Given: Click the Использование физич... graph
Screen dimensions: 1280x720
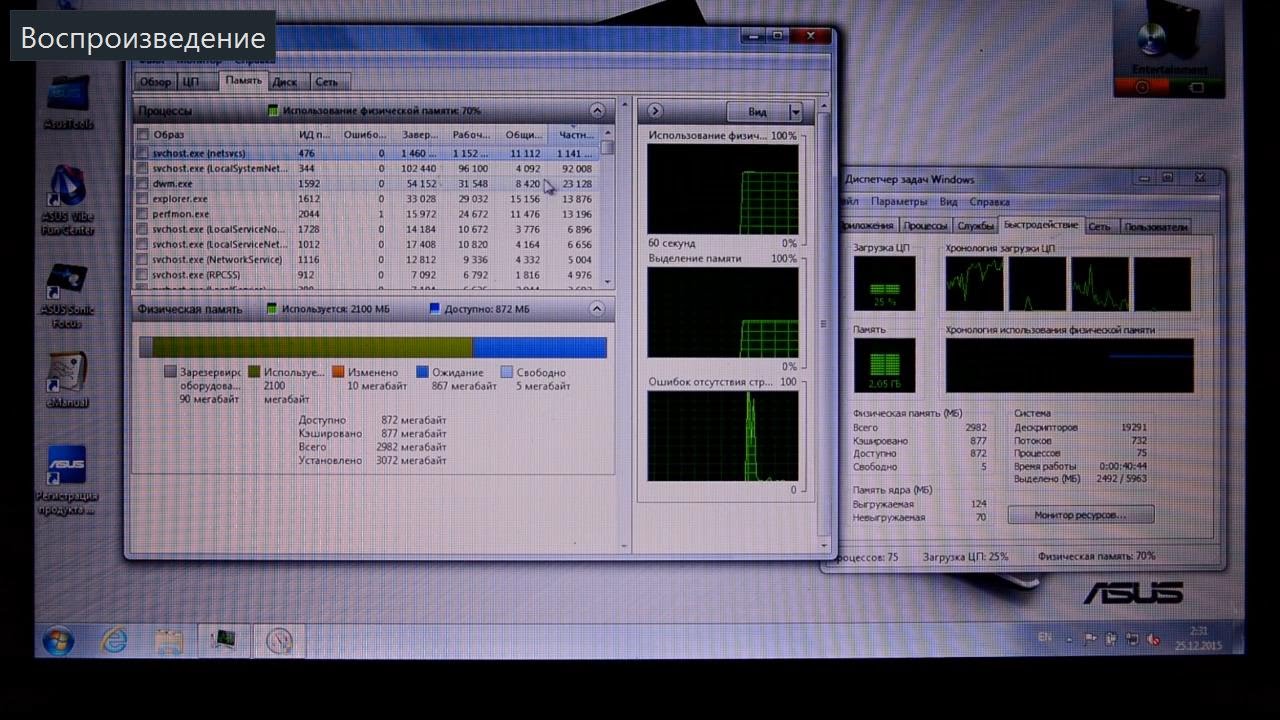Looking at the screenshot, I should click(x=723, y=189).
